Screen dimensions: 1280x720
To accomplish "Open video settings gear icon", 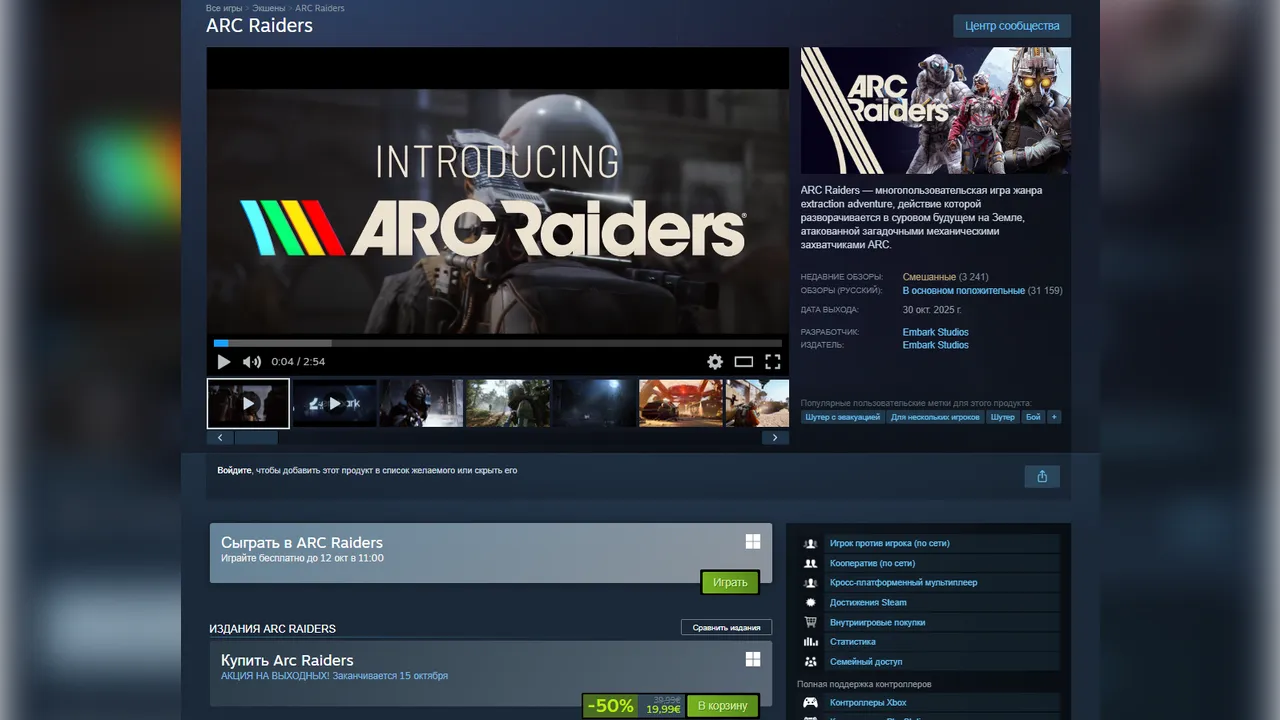I will [715, 362].
